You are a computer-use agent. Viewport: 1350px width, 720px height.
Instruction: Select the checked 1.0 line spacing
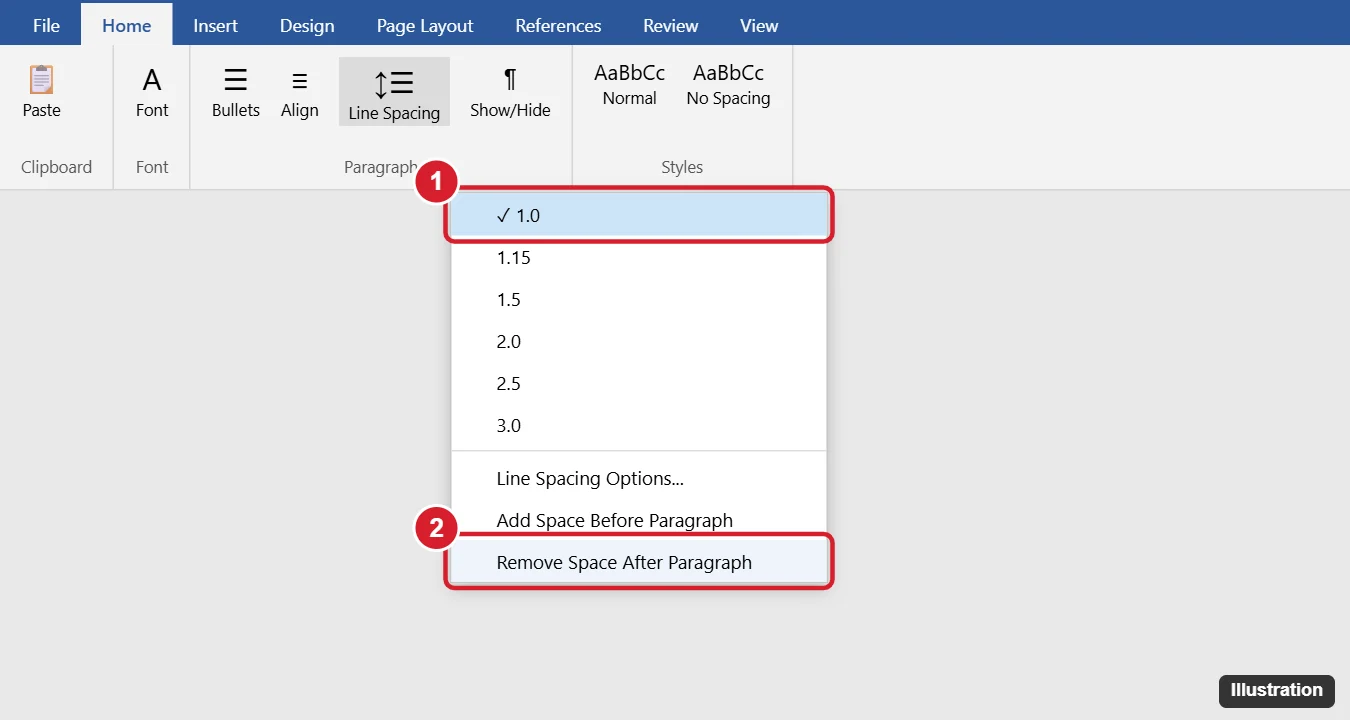639,215
